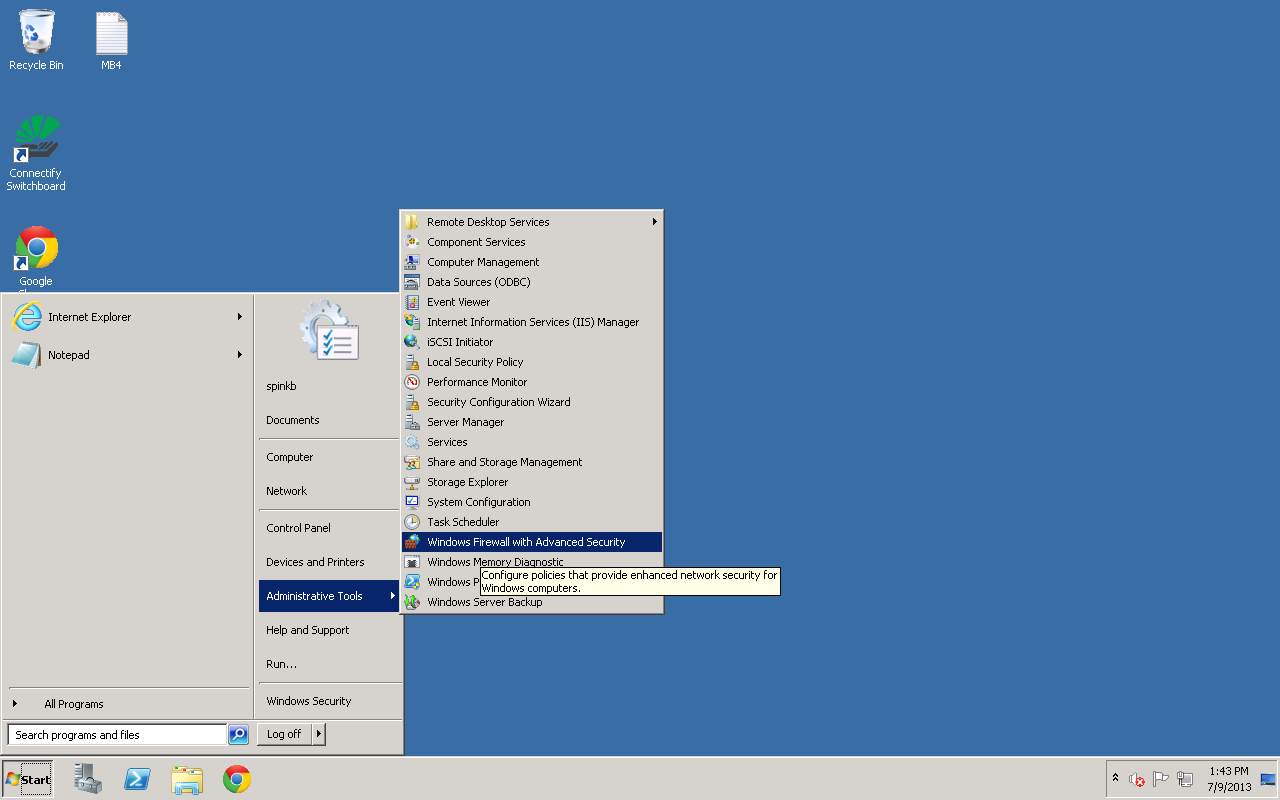
Task: Open the spinkb user folder
Action: (x=329, y=386)
